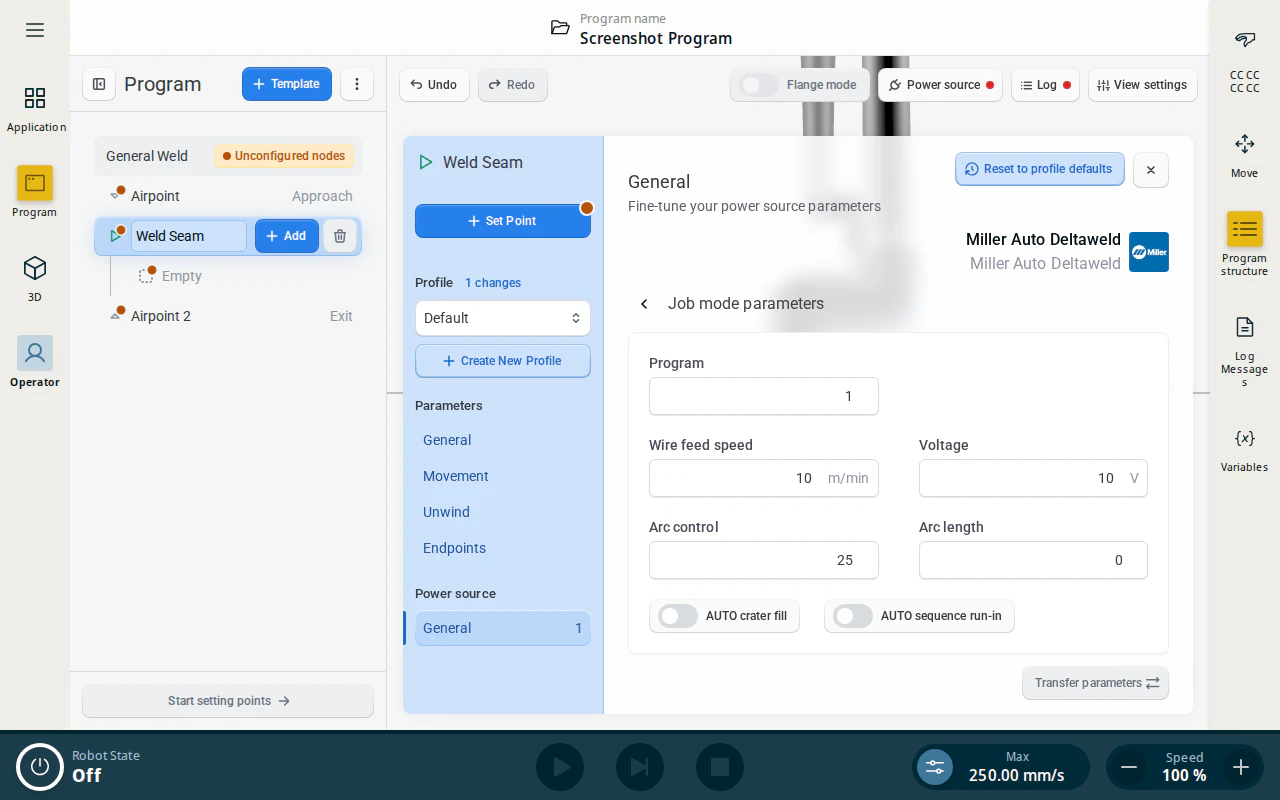Enable AUTO sequence run-in

(853, 616)
